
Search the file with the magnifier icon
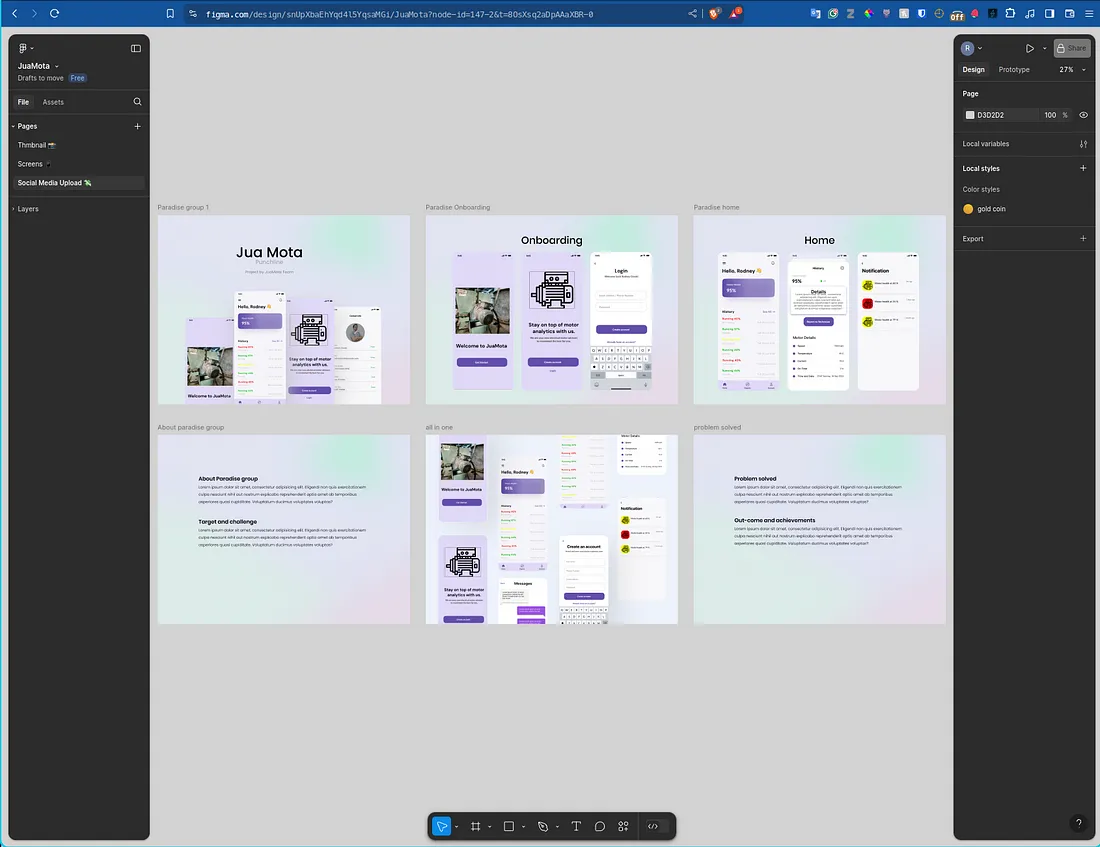pos(138,102)
